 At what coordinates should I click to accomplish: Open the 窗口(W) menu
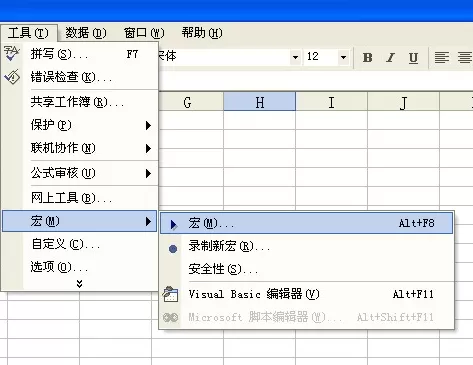tap(144, 33)
